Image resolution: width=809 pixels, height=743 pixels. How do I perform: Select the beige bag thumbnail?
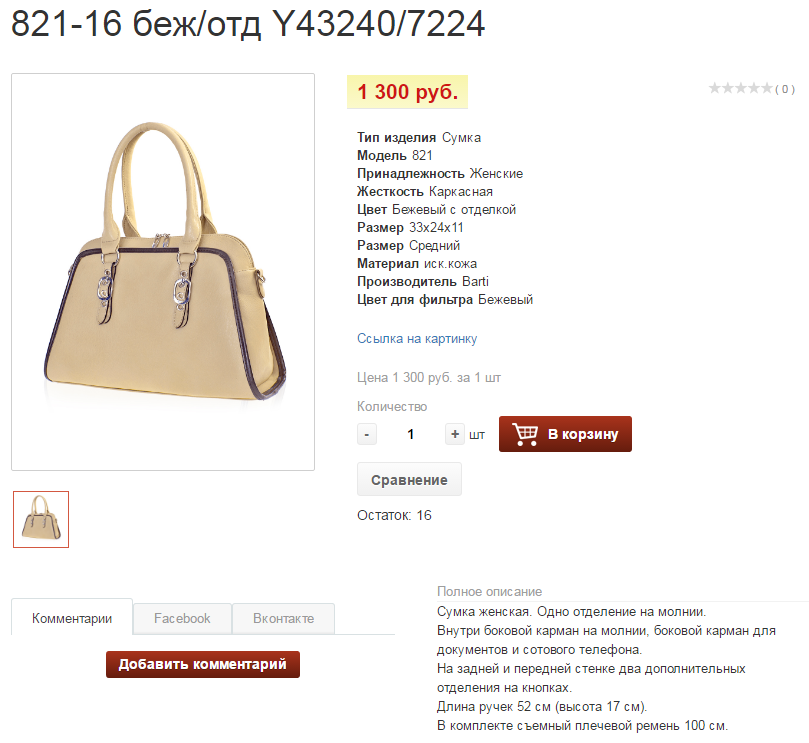(41, 519)
